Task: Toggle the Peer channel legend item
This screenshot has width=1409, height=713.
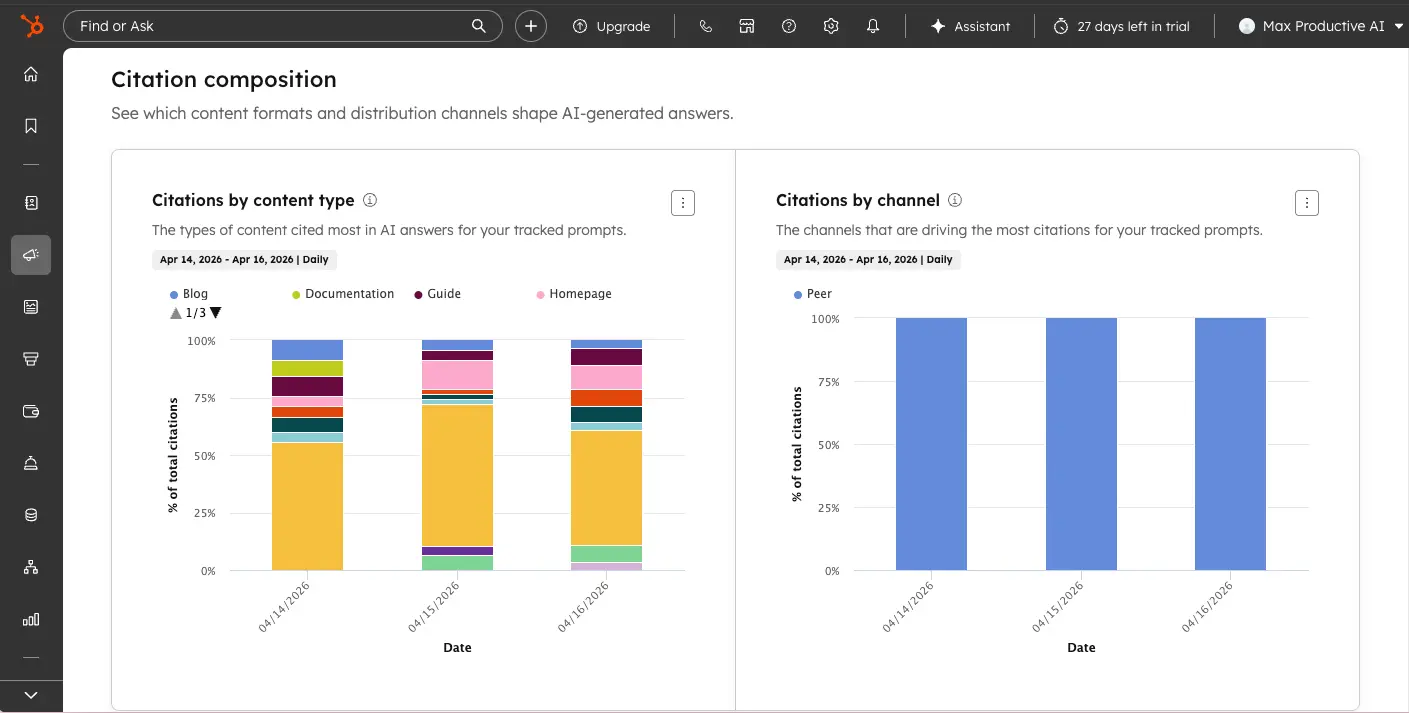Action: tap(814, 293)
